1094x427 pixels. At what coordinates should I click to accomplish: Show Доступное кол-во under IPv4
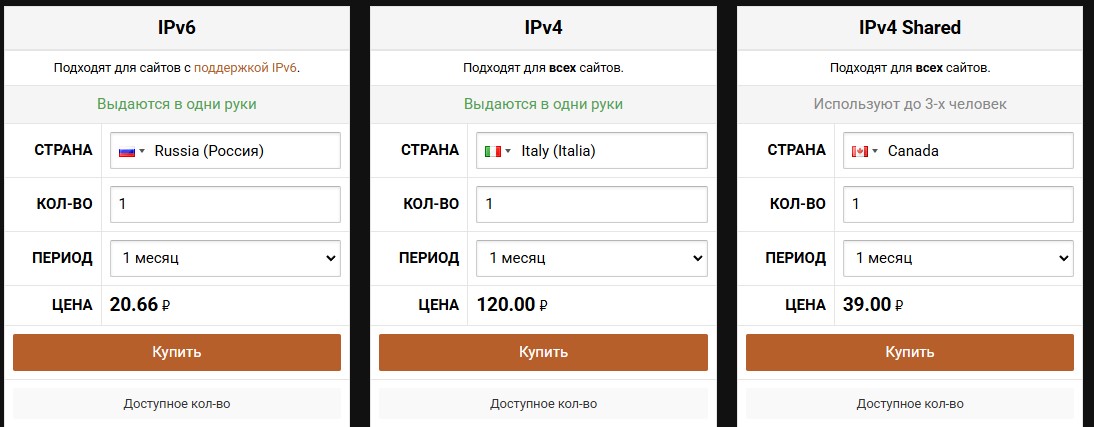pyautogui.click(x=544, y=403)
